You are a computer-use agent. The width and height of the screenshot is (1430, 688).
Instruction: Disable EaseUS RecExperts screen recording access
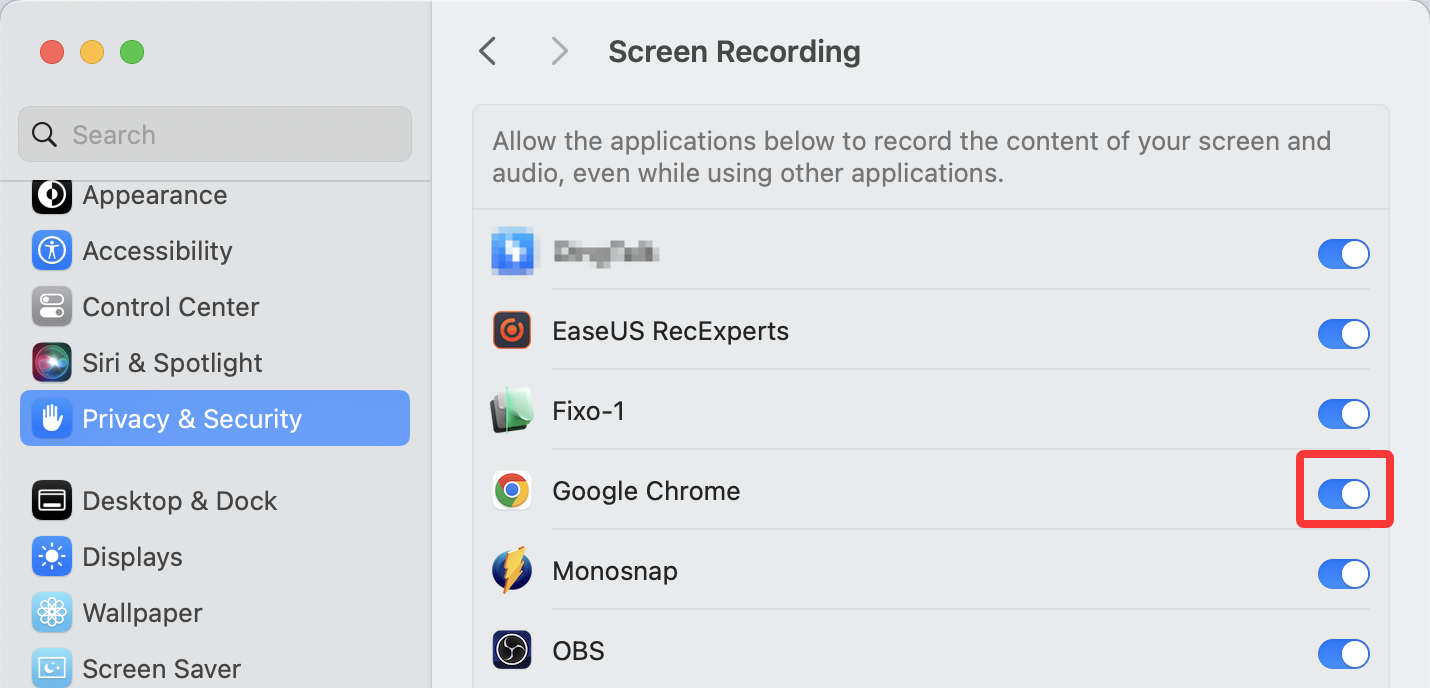[1344, 334]
